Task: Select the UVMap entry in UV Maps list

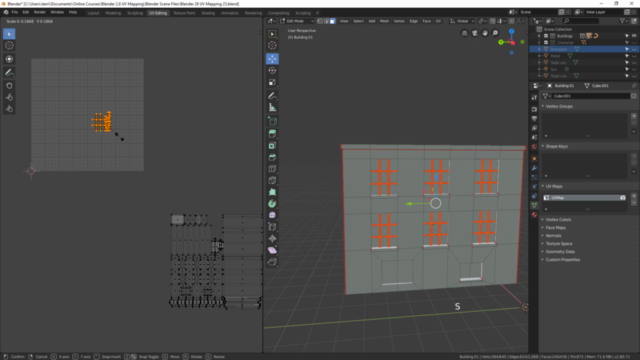Action: 584,198
